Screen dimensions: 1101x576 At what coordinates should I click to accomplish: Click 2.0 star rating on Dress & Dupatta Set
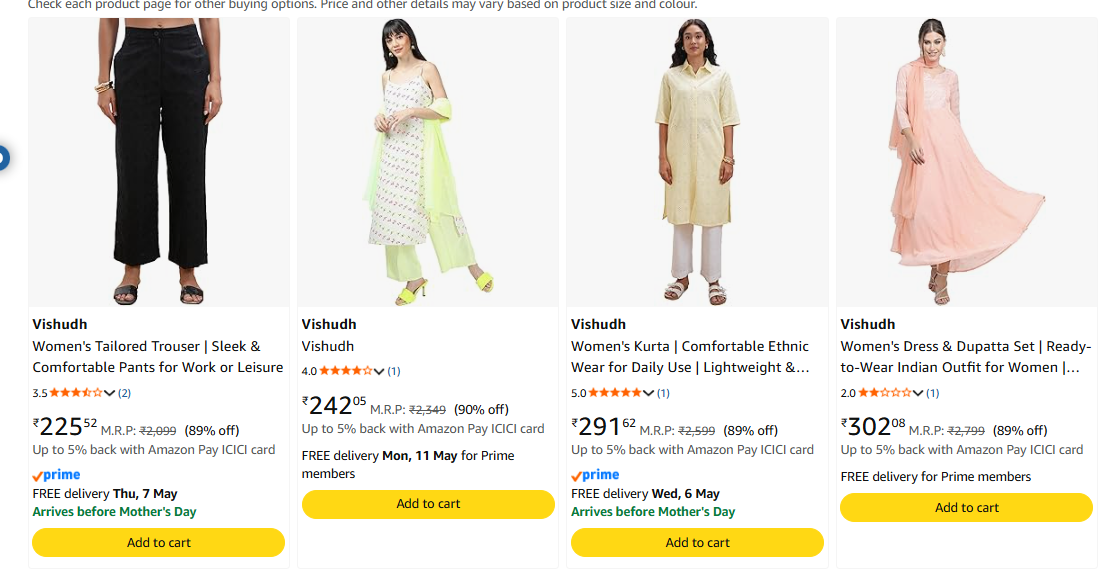[x=884, y=393]
